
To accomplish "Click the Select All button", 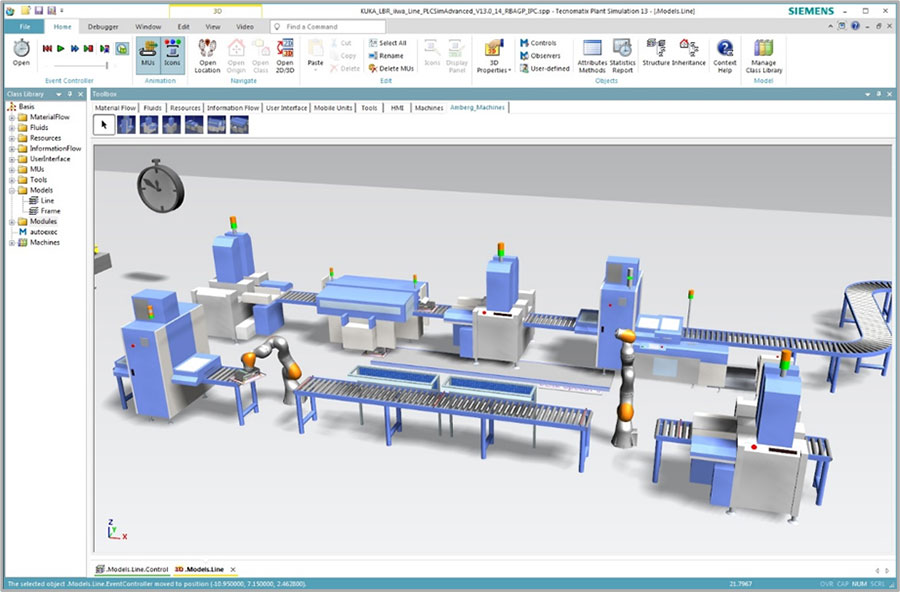I will (x=386, y=43).
